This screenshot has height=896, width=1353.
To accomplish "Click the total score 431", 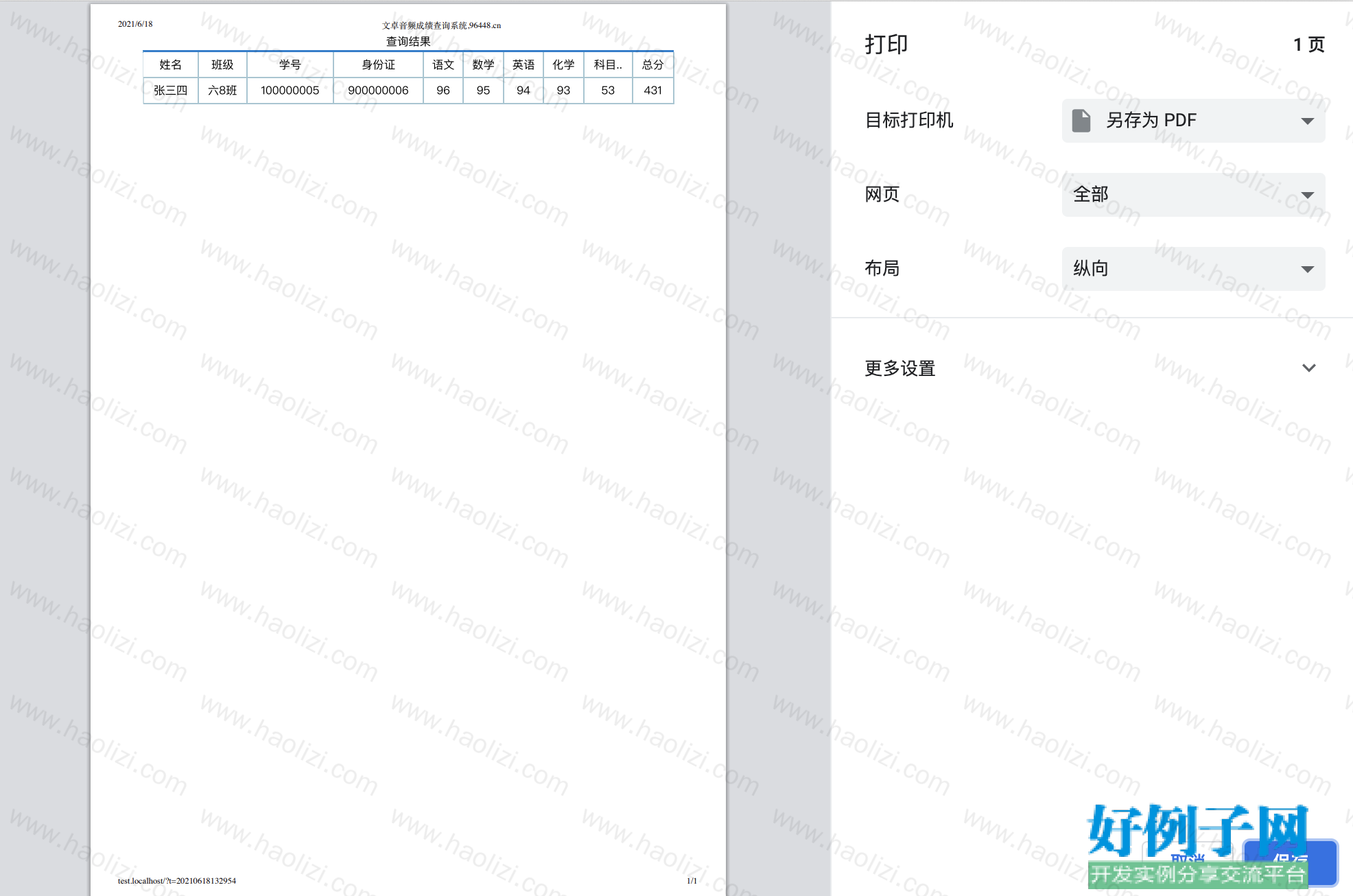I will click(652, 91).
